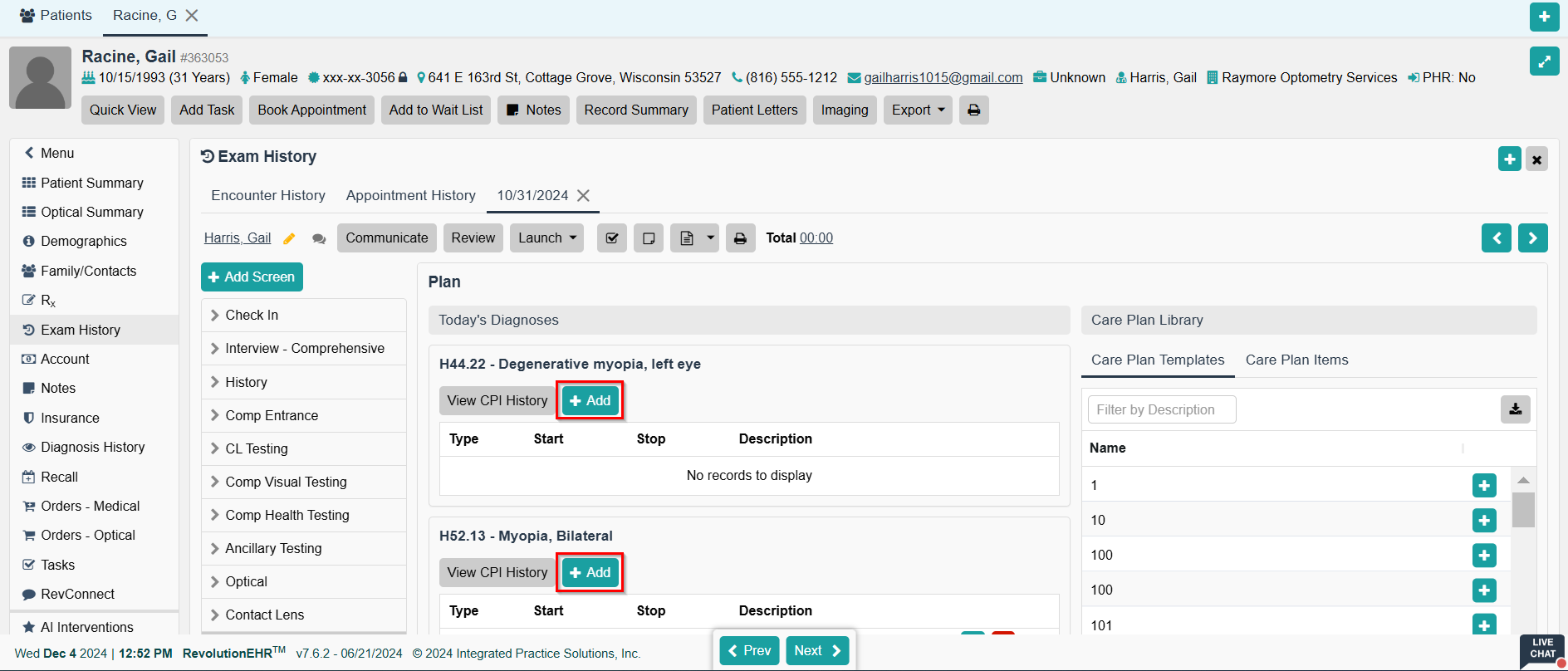This screenshot has width=1568, height=671.
Task: Switch to the Care Plan Items tab
Action: pos(1296,360)
